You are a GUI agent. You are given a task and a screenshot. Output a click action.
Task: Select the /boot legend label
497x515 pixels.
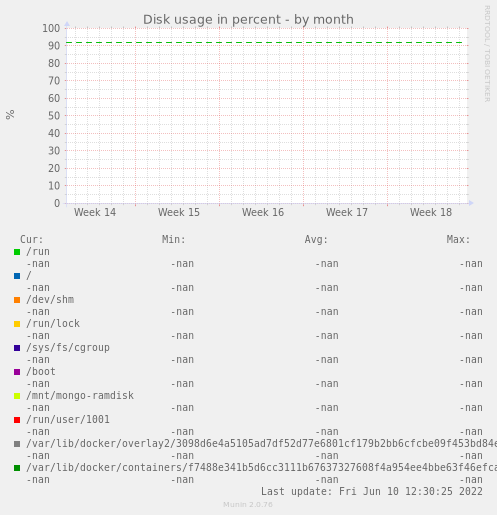pyautogui.click(x=41, y=372)
